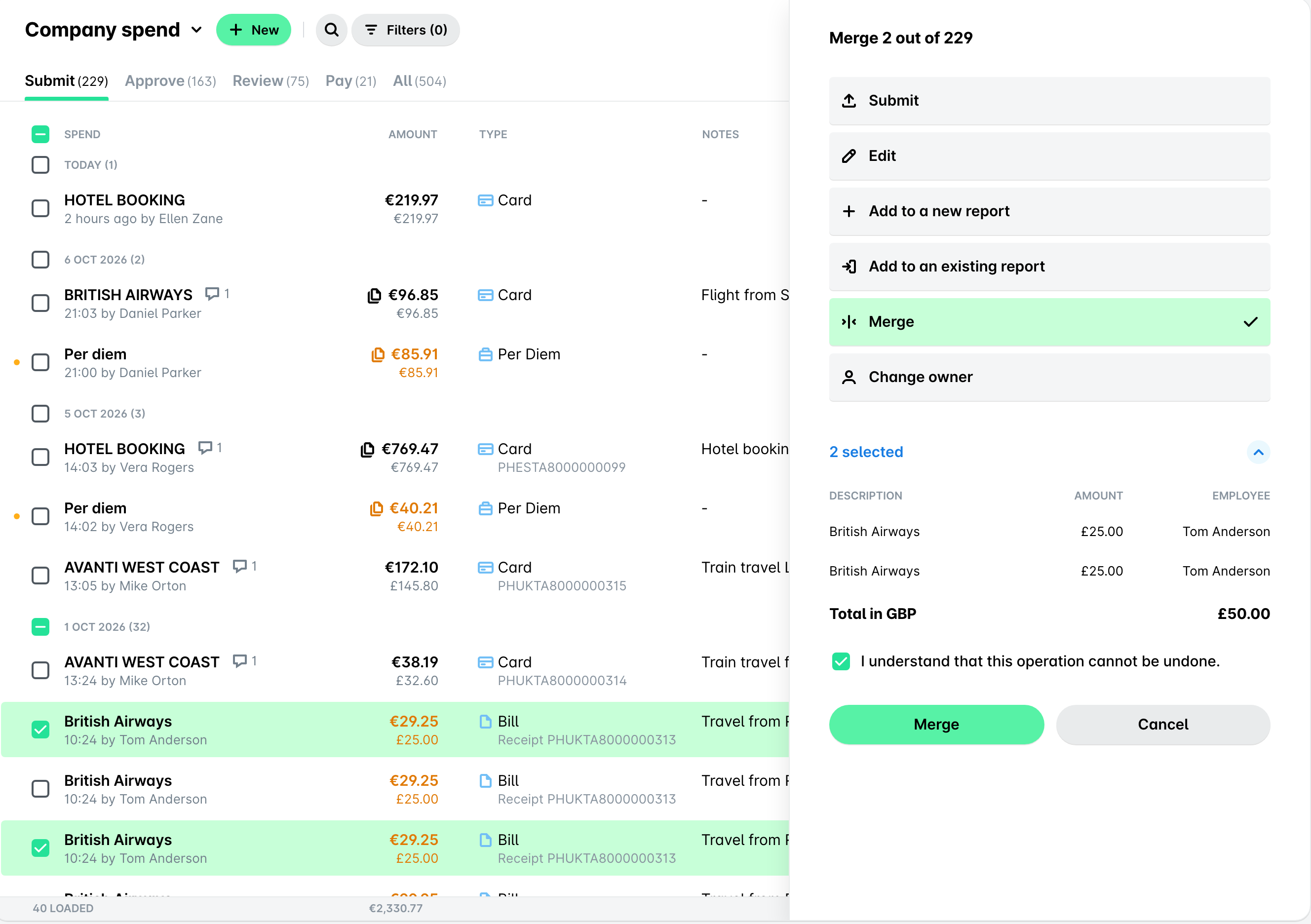This screenshot has width=1311, height=924.
Task: Click the upload icon next to Submit
Action: (849, 101)
